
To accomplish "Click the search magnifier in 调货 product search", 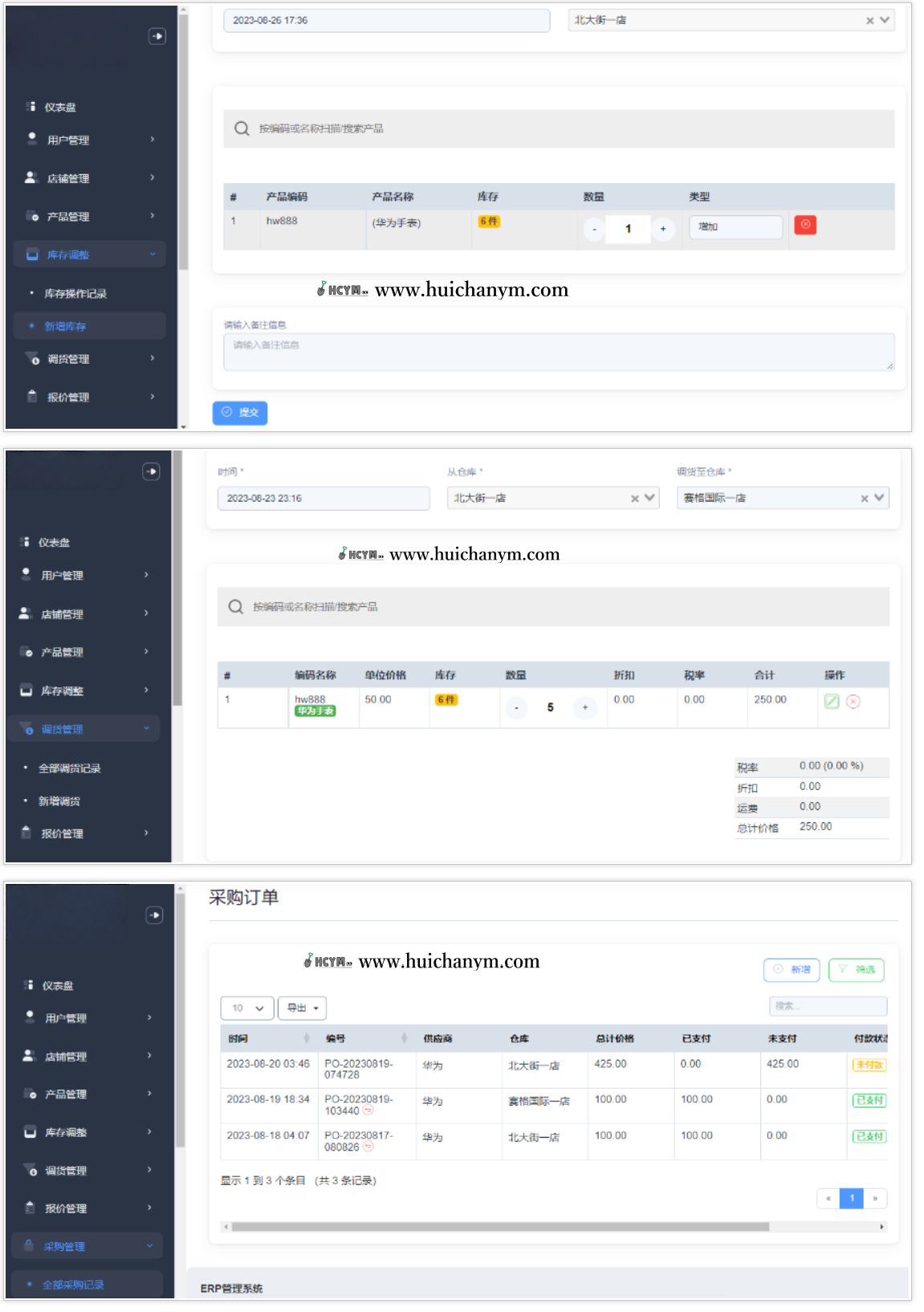I will click(235, 606).
